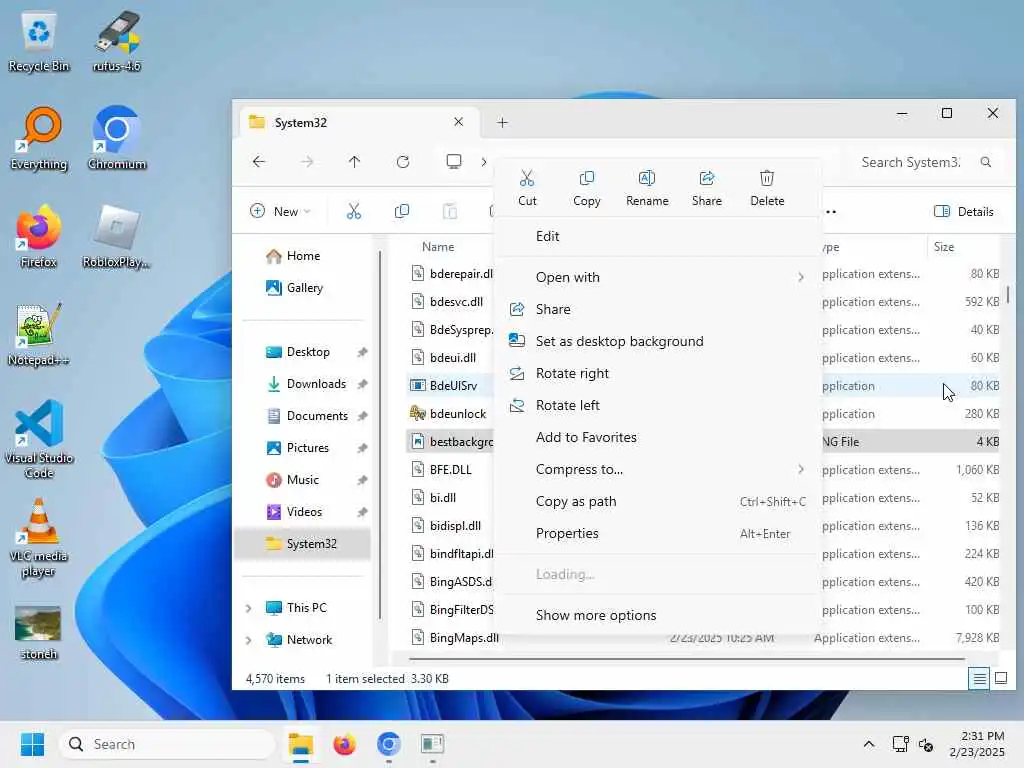Go up one folder level
Viewport: 1024px width, 768px height.
[354, 161]
